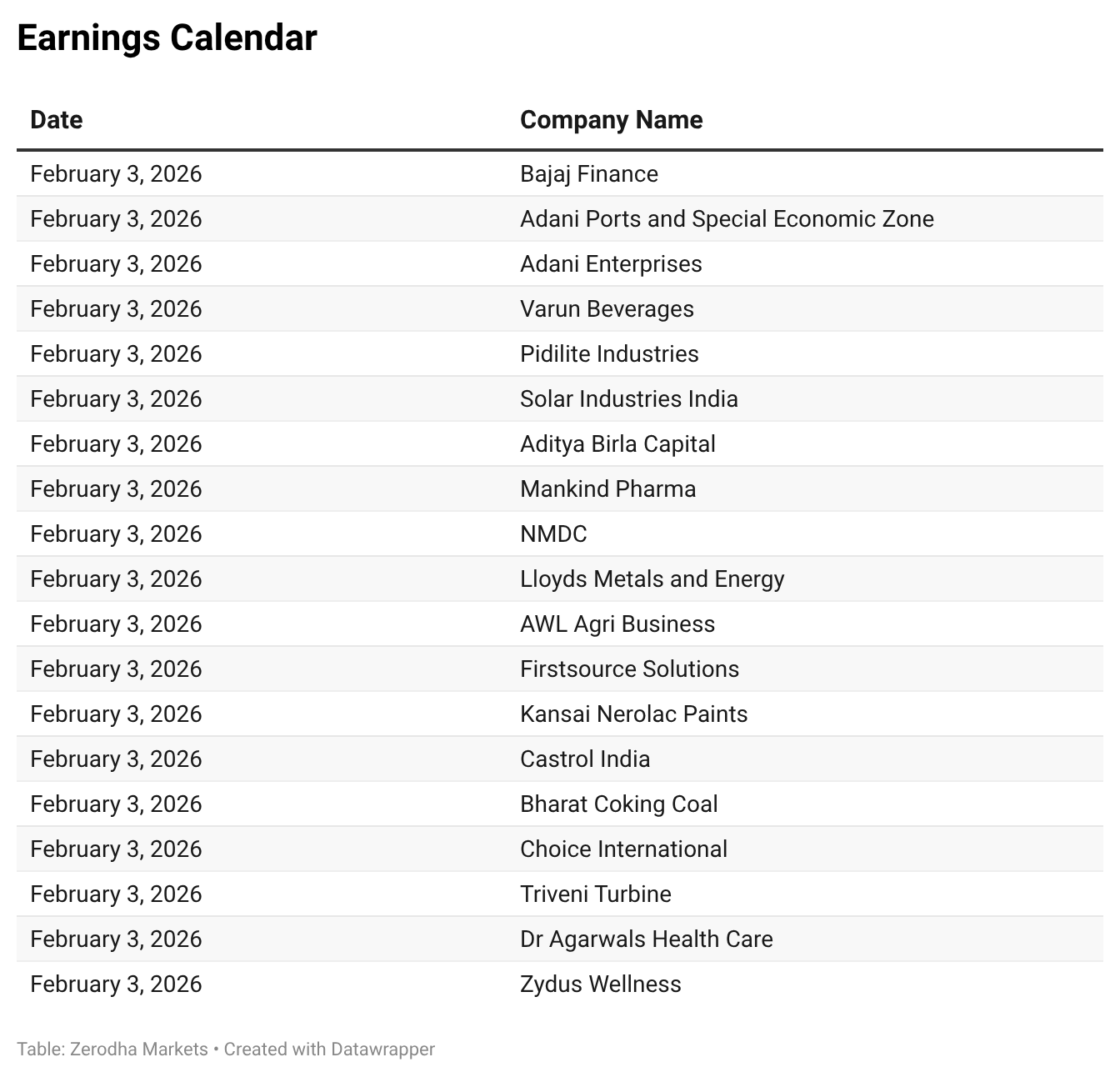
Task: Click Varun Beverages row text
Action: click(607, 308)
